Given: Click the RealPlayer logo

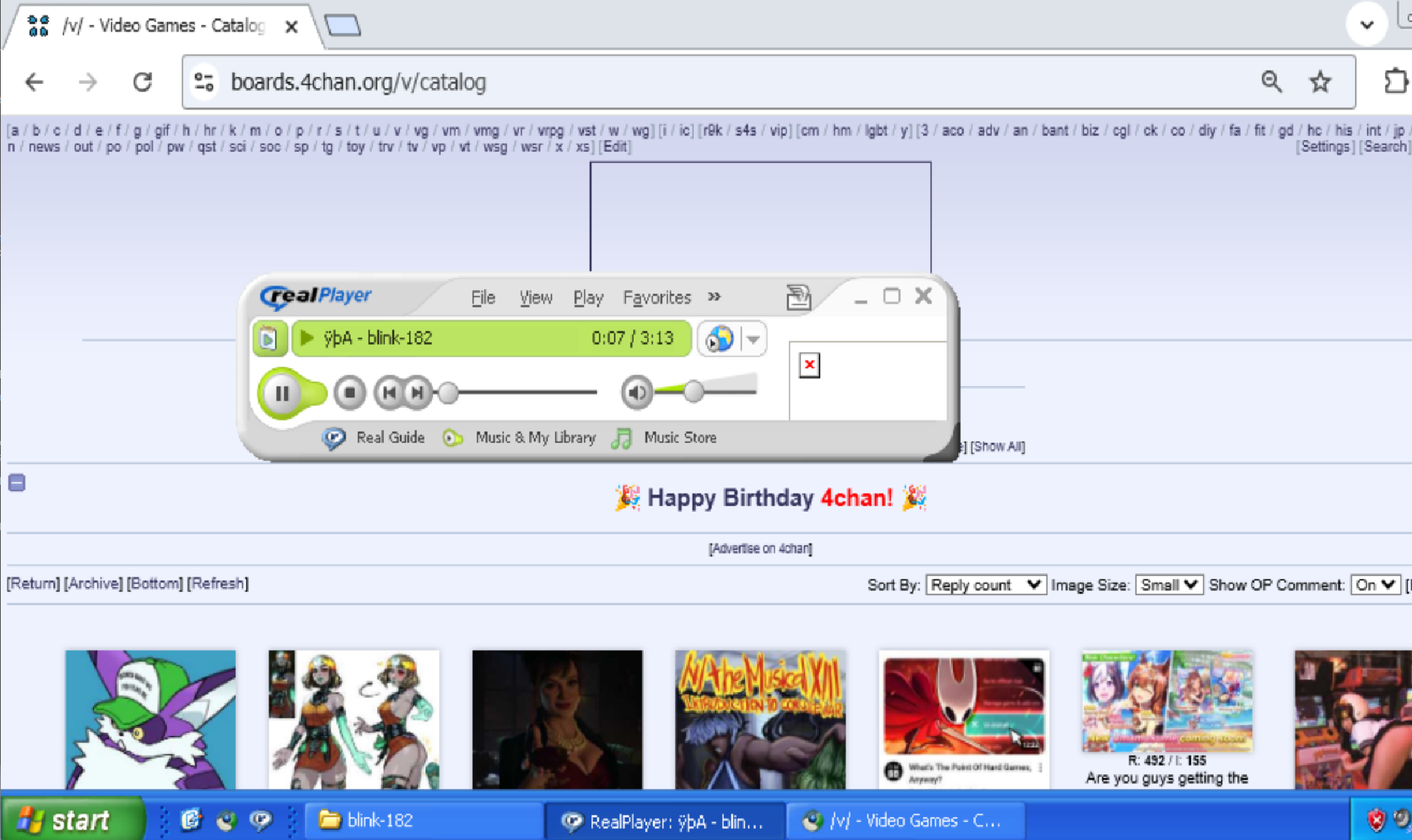Looking at the screenshot, I should pos(316,296).
